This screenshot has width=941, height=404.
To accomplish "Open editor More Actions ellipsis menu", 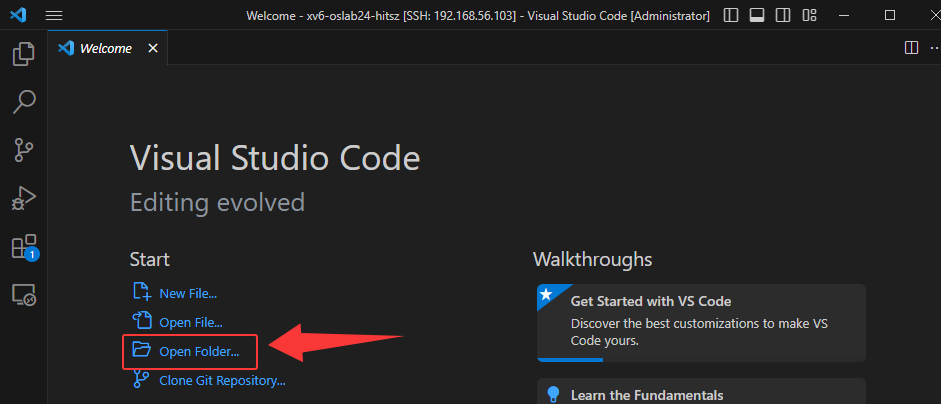I will (x=933, y=48).
